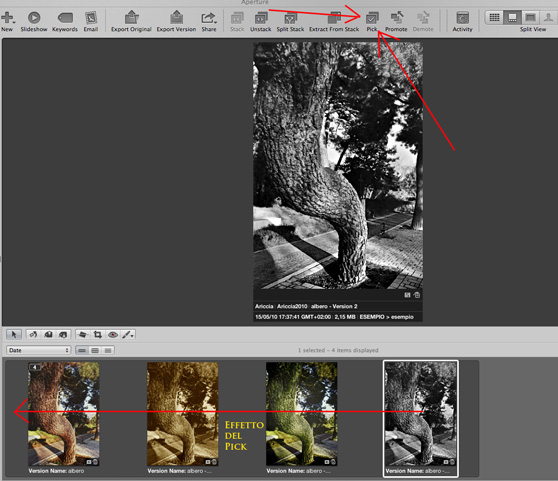
Task: Select the original color albero thumbnail
Action: tap(64, 414)
